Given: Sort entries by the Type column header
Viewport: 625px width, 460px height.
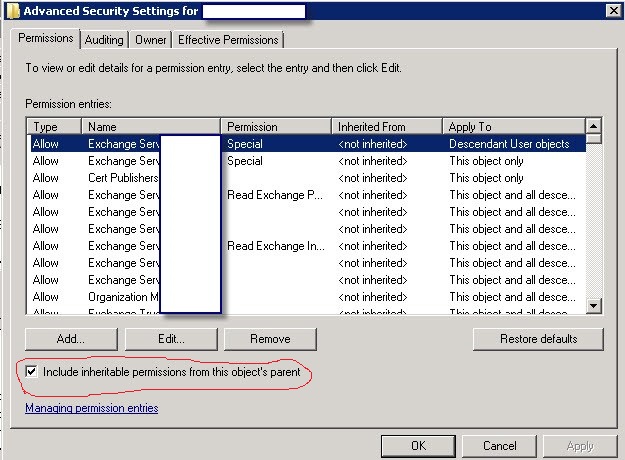Looking at the screenshot, I should (x=54, y=127).
